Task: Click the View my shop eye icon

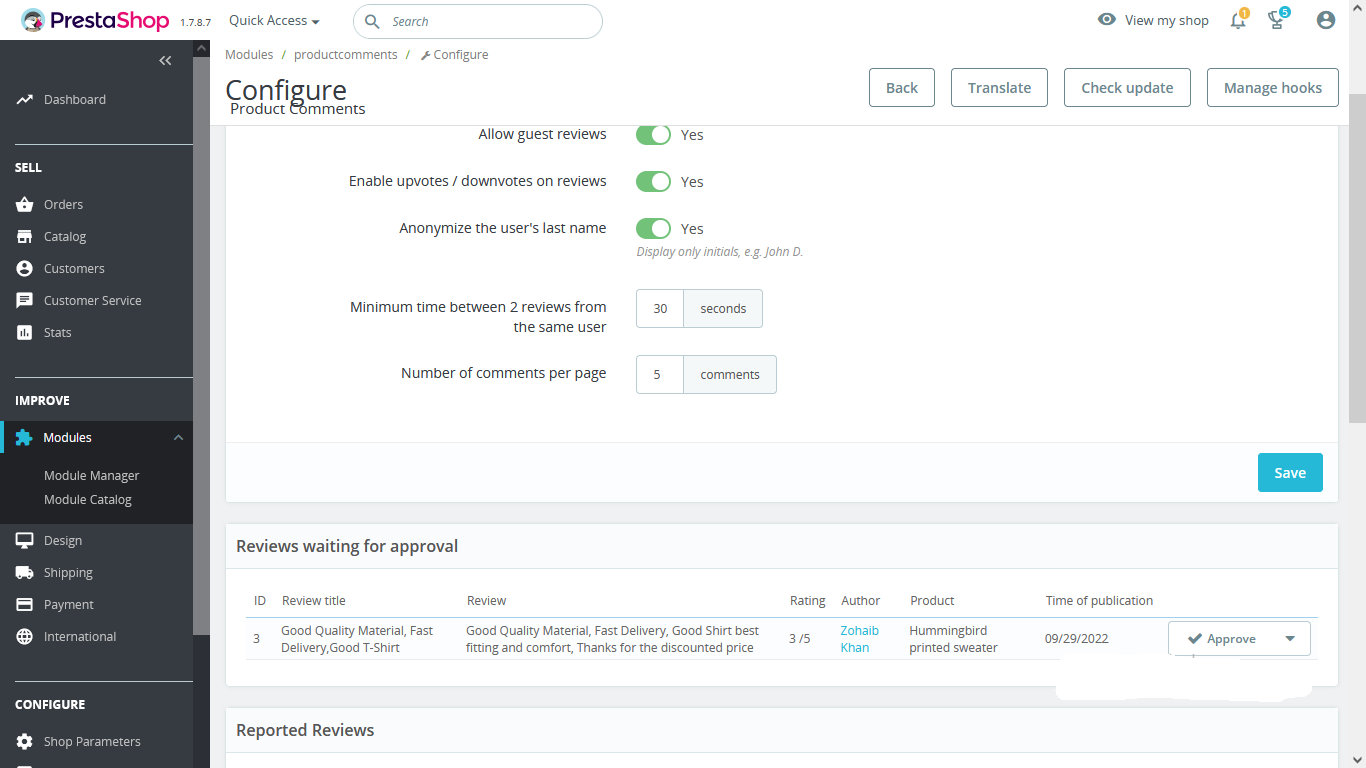Action: (1107, 20)
